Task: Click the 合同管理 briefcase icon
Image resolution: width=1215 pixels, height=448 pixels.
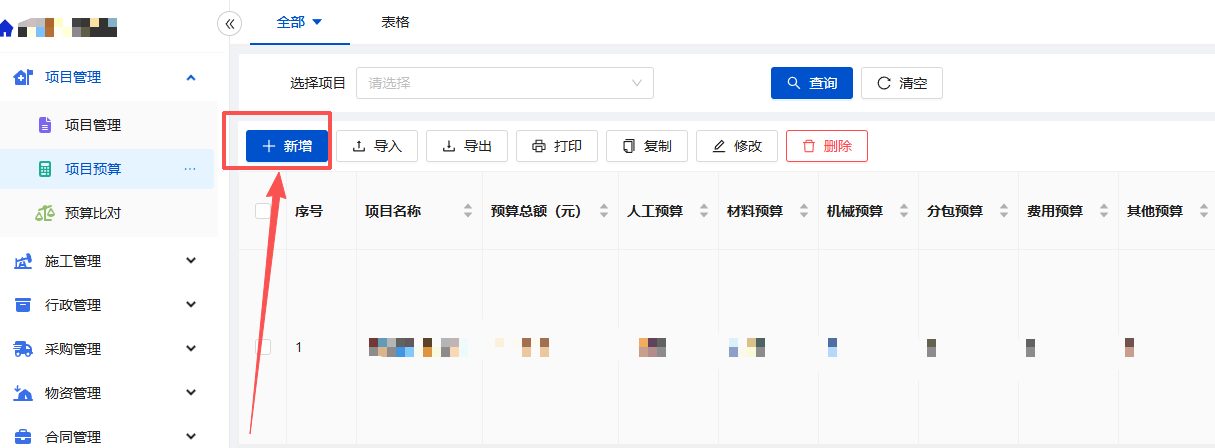Action: pyautogui.click(x=23, y=437)
